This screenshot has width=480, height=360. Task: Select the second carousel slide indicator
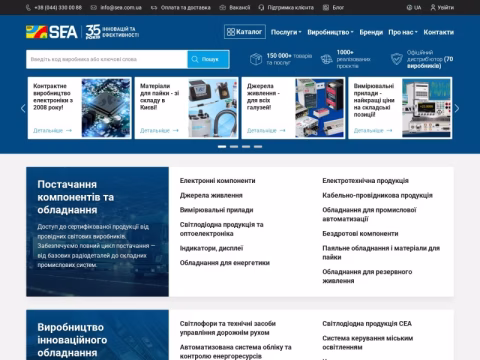point(234,147)
